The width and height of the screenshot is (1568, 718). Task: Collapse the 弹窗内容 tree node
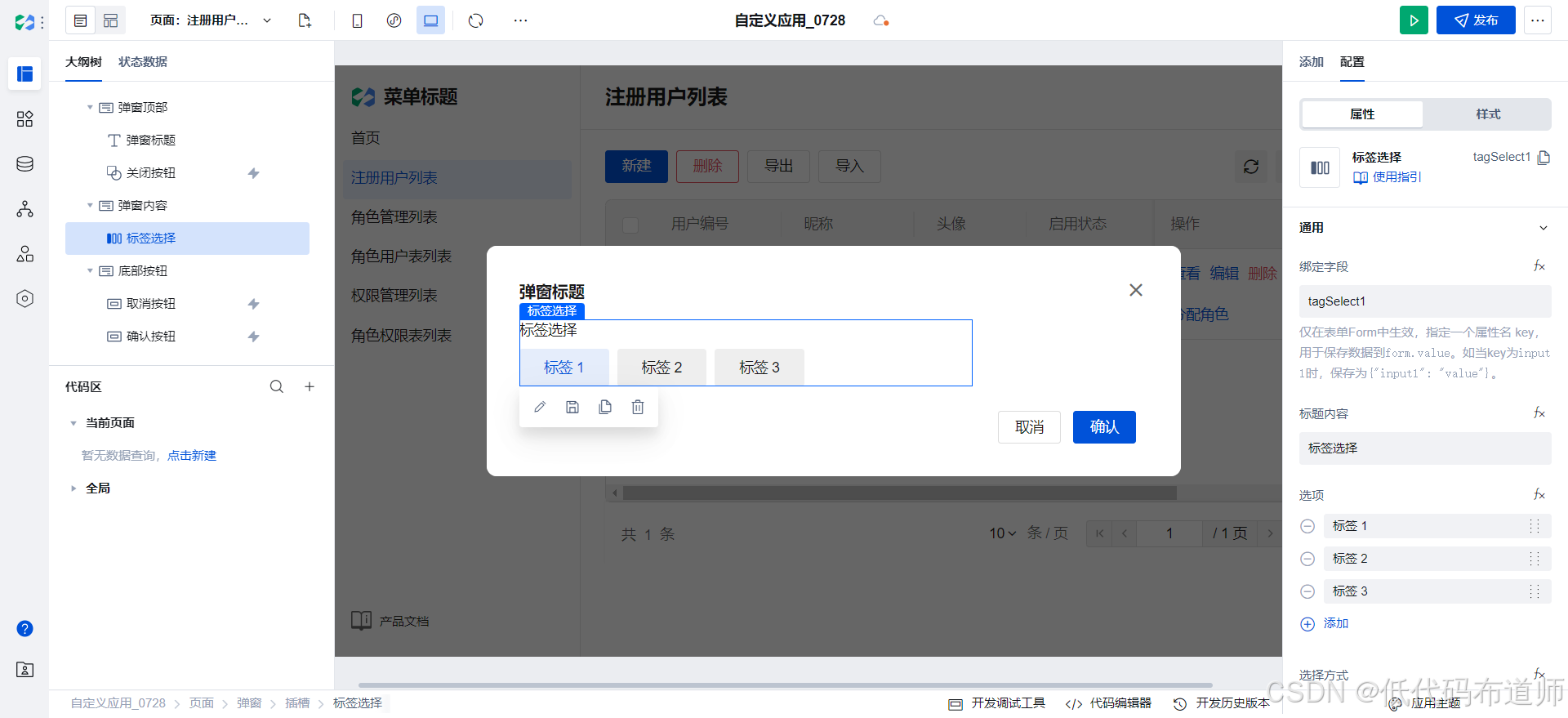coord(90,205)
